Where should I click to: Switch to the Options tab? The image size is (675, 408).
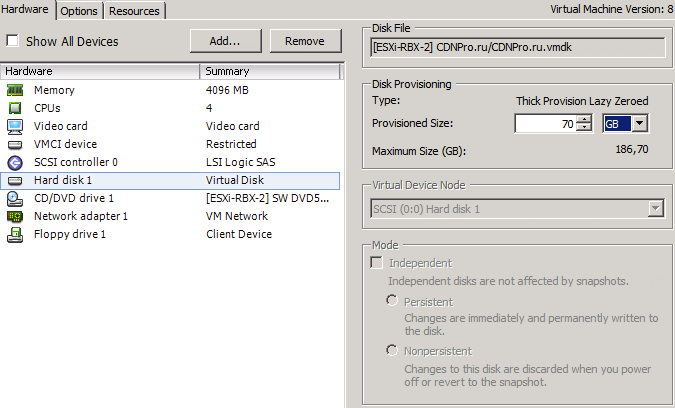(x=79, y=11)
